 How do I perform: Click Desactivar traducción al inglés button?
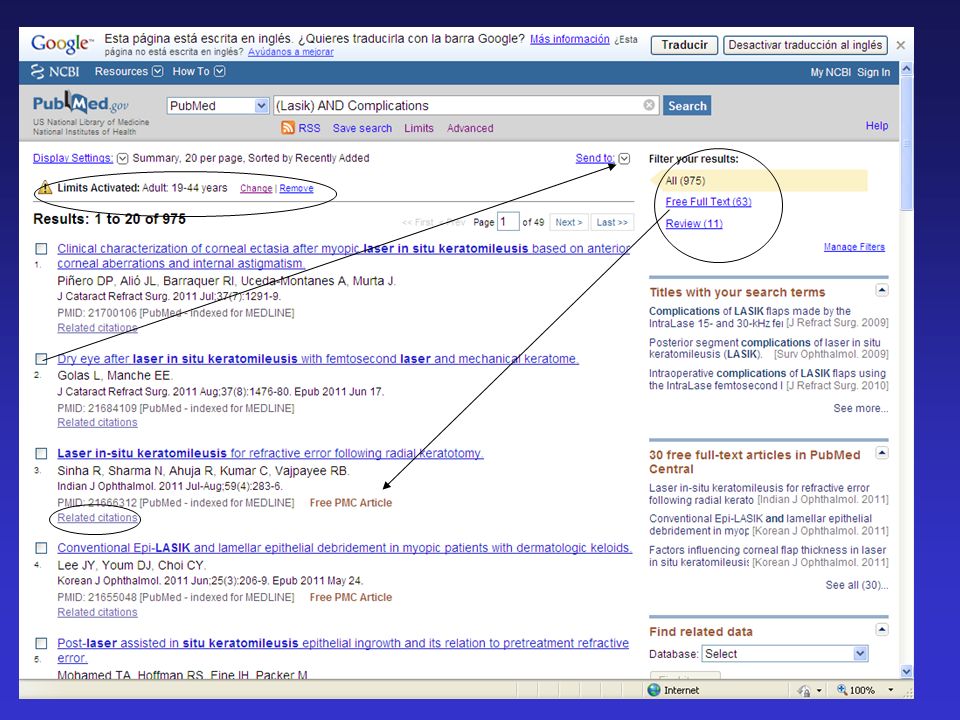[805, 45]
